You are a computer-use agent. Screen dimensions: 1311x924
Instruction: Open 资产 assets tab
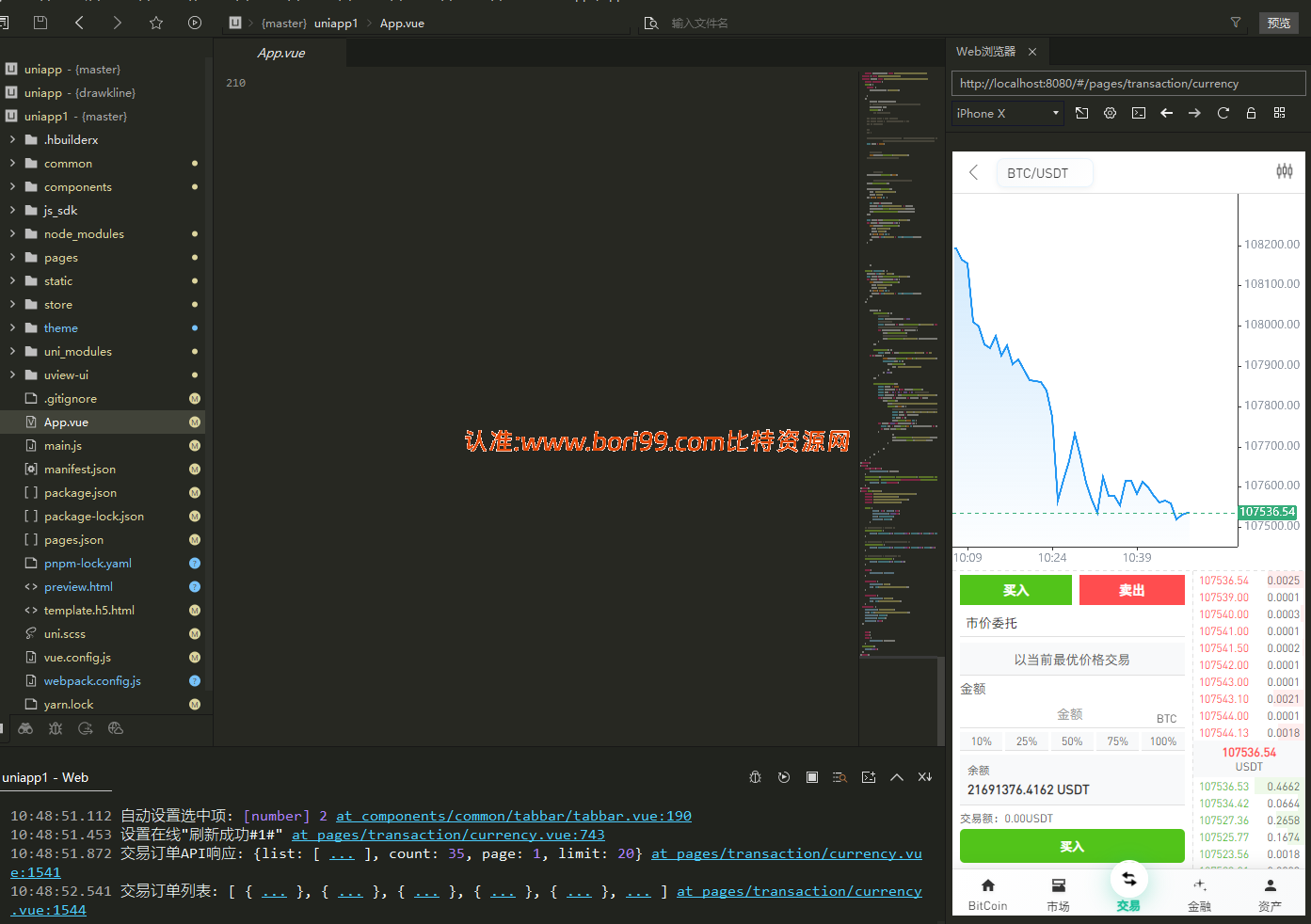tap(1270, 895)
